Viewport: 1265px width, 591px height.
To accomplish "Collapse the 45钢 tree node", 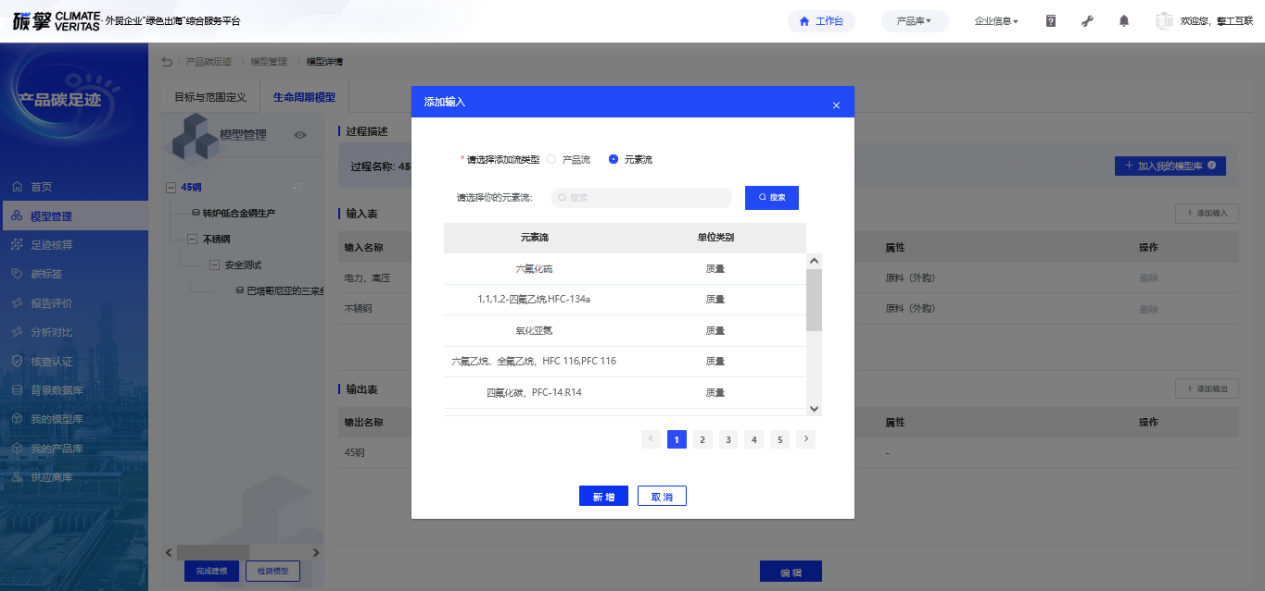I will (171, 187).
